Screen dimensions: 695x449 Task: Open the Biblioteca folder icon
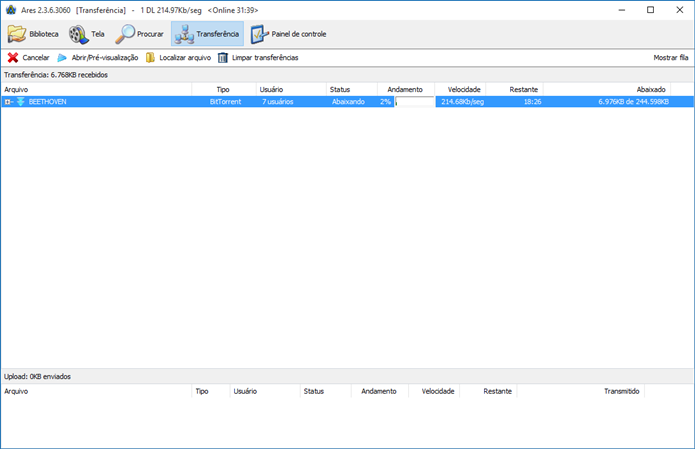pos(17,34)
